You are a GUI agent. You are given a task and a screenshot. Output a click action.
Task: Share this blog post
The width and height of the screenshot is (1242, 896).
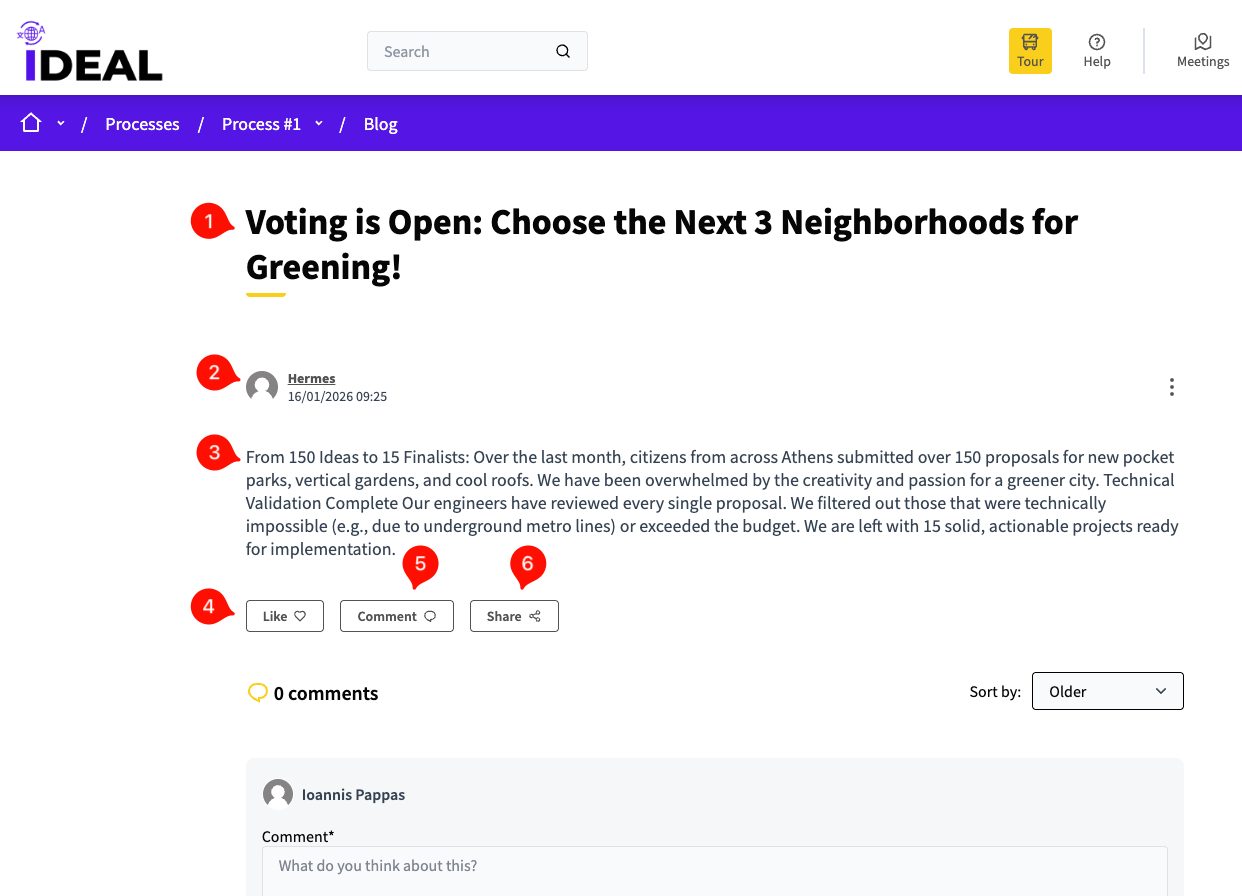point(514,616)
